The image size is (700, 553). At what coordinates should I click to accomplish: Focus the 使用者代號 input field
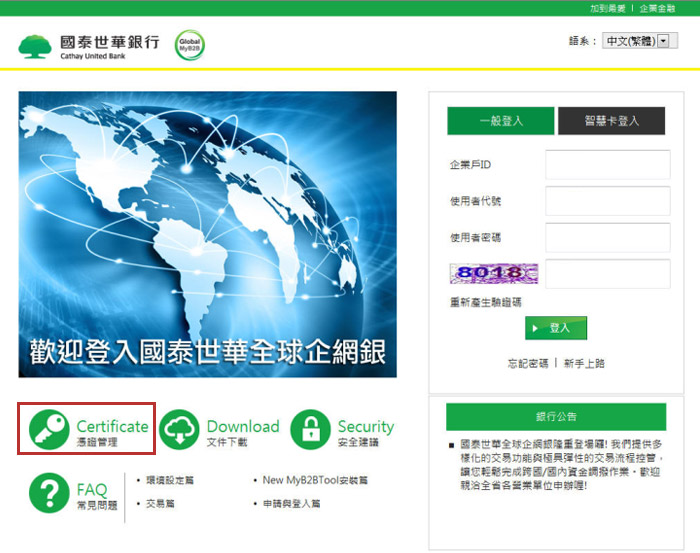click(608, 201)
